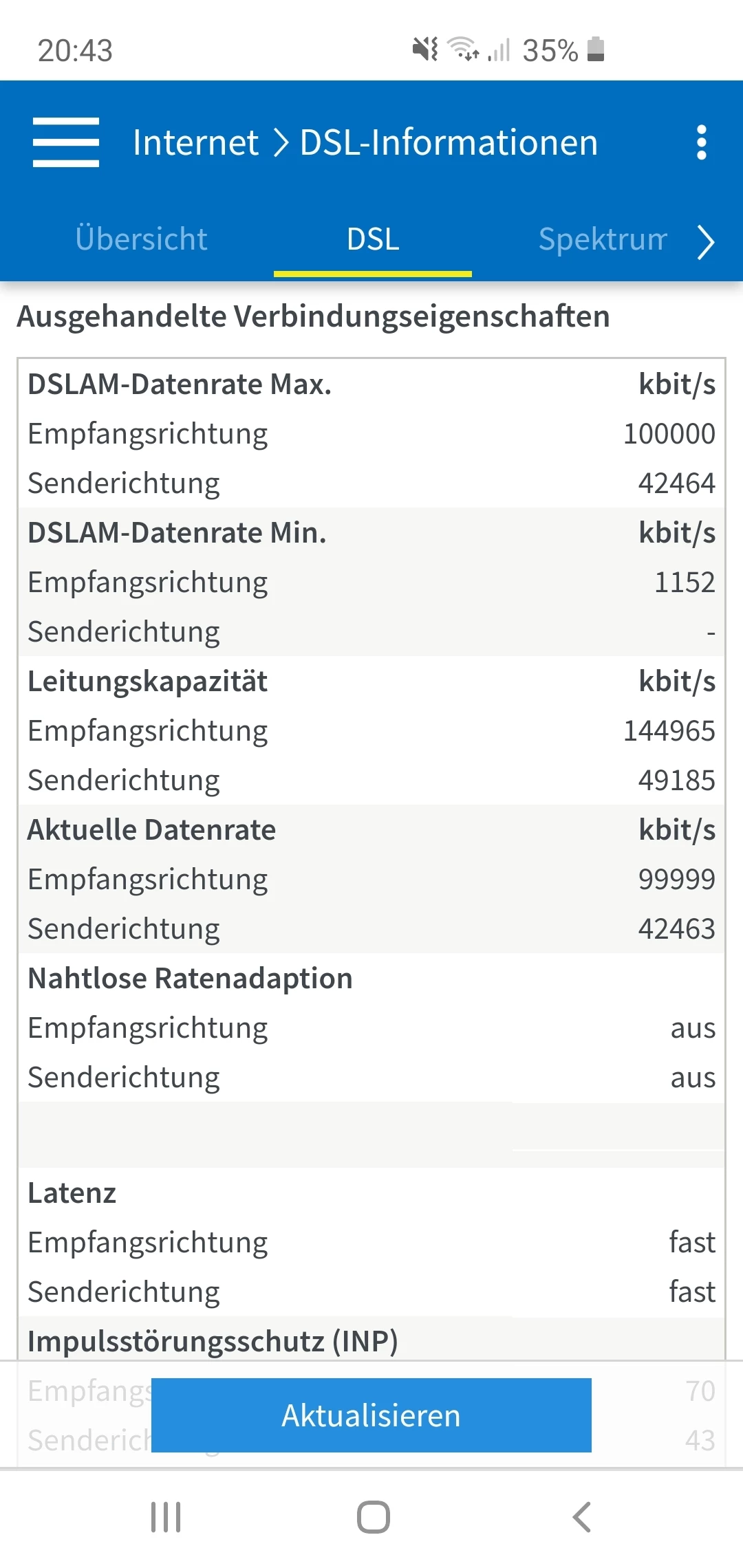Tap the DSL-Informationen header title
The image size is (743, 1568).
pos(449,142)
